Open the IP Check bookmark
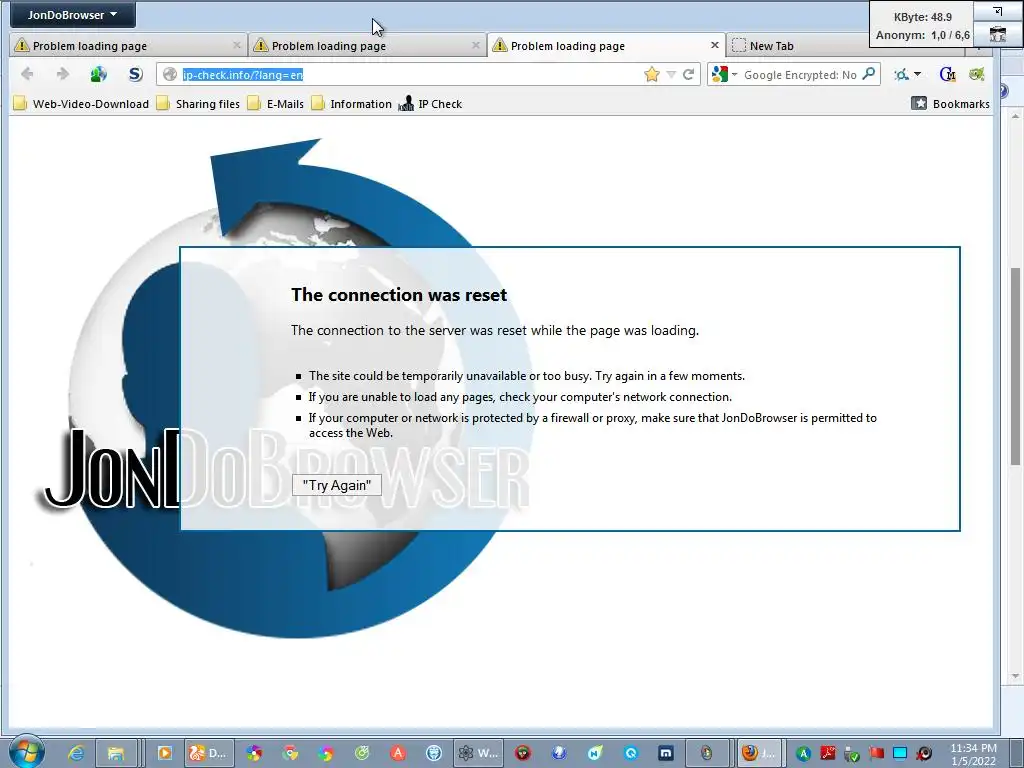1024x768 pixels. tap(430, 104)
